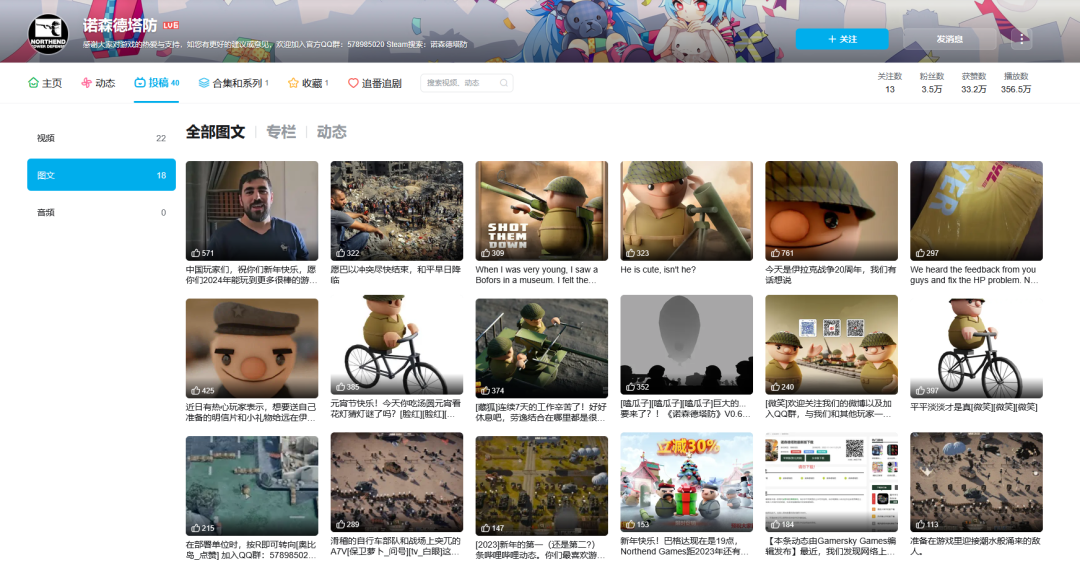This screenshot has height=573, width=1080.
Task: Select 音频 category in sidebar
Action: (101, 212)
